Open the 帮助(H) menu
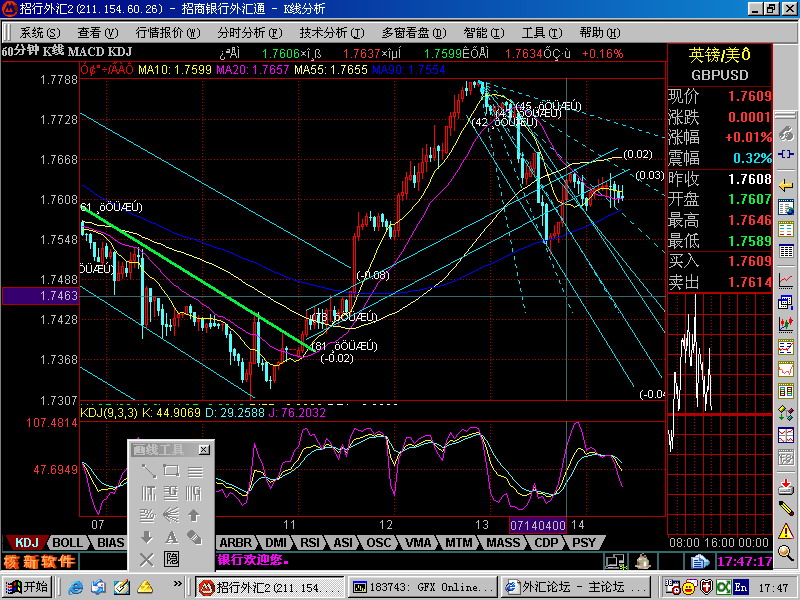This screenshot has width=800, height=600. coord(600,33)
